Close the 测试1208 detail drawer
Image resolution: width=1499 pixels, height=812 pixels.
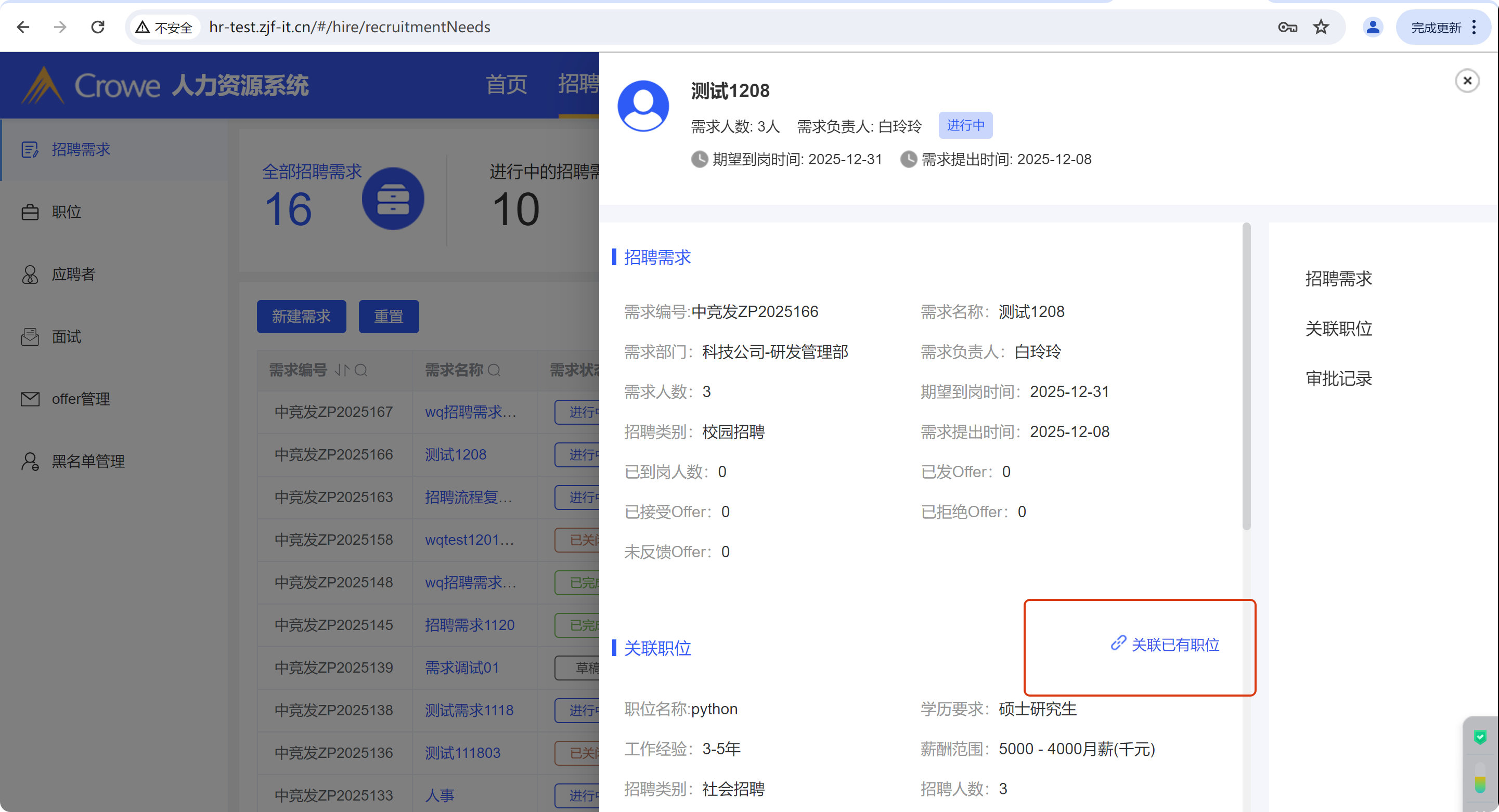(1467, 81)
